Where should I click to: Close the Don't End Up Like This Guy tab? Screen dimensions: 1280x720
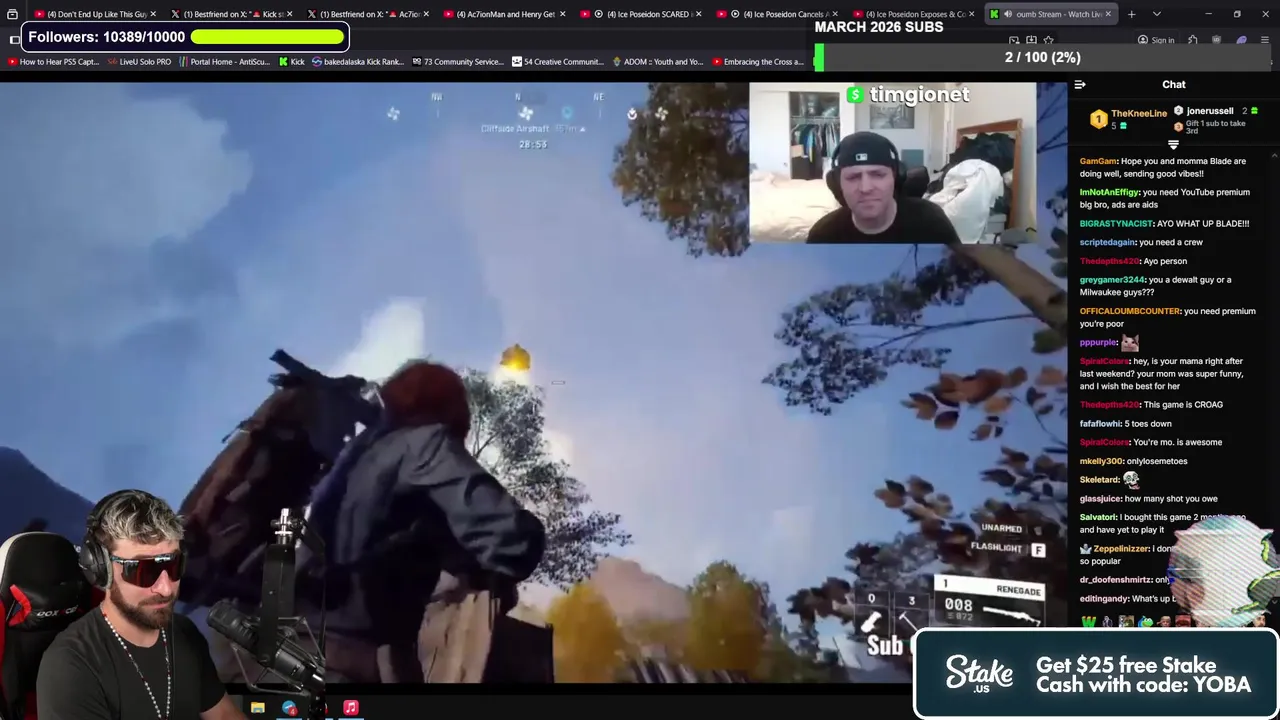(x=153, y=14)
